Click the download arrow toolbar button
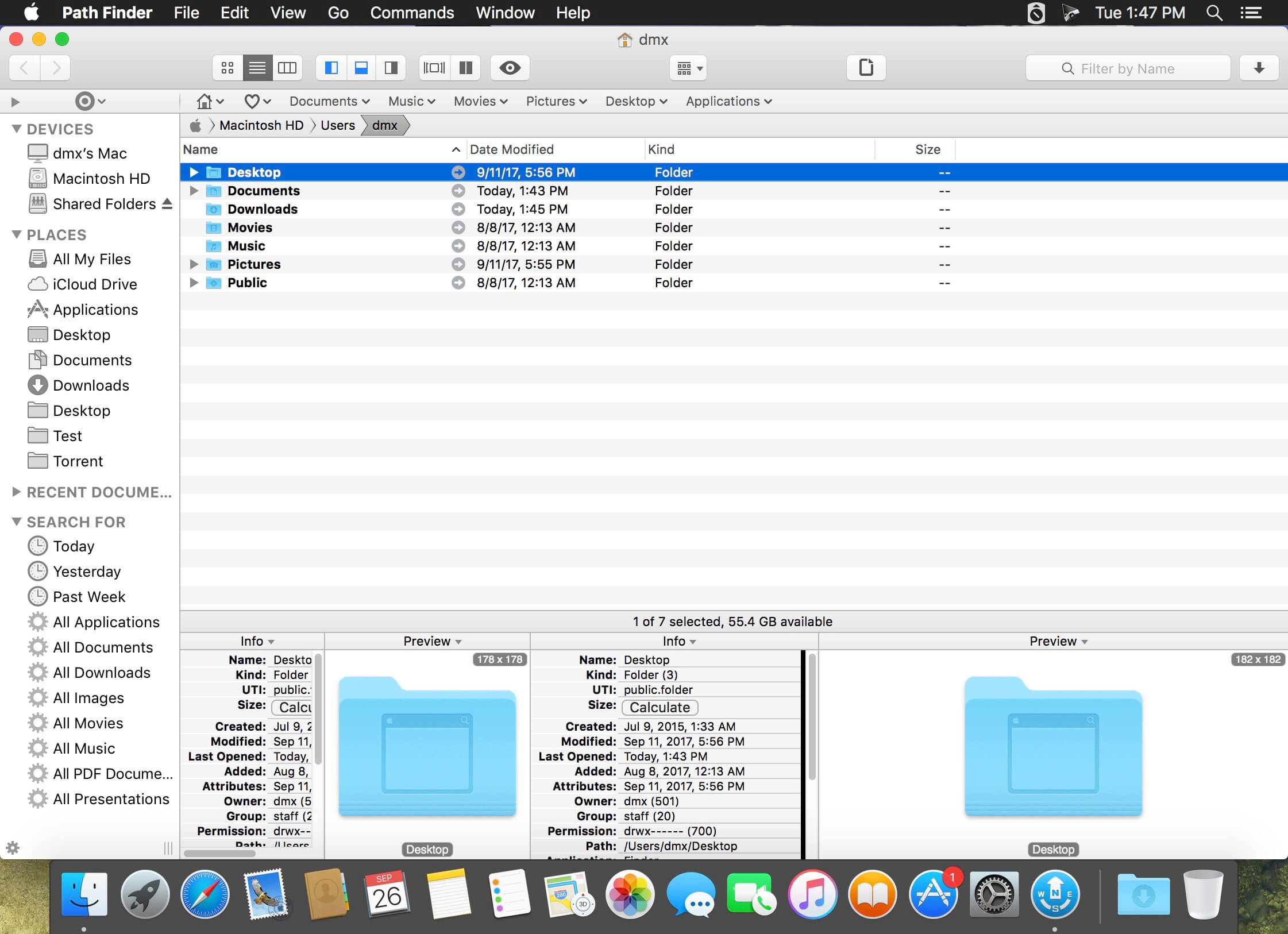1288x934 pixels. point(1259,68)
